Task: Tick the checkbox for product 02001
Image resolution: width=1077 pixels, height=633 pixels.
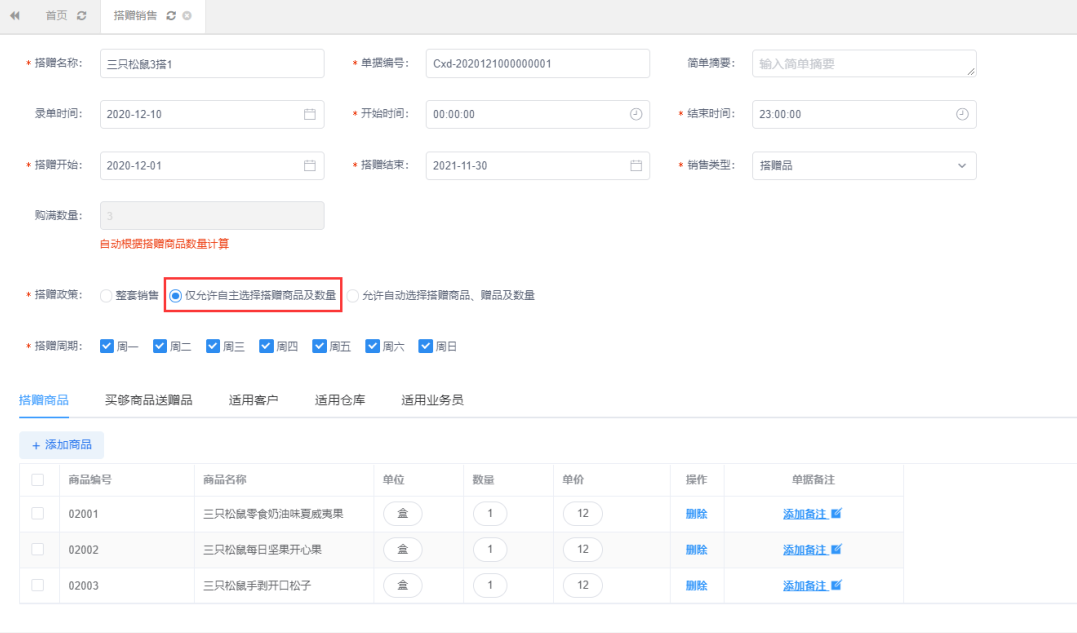Action: 38,514
